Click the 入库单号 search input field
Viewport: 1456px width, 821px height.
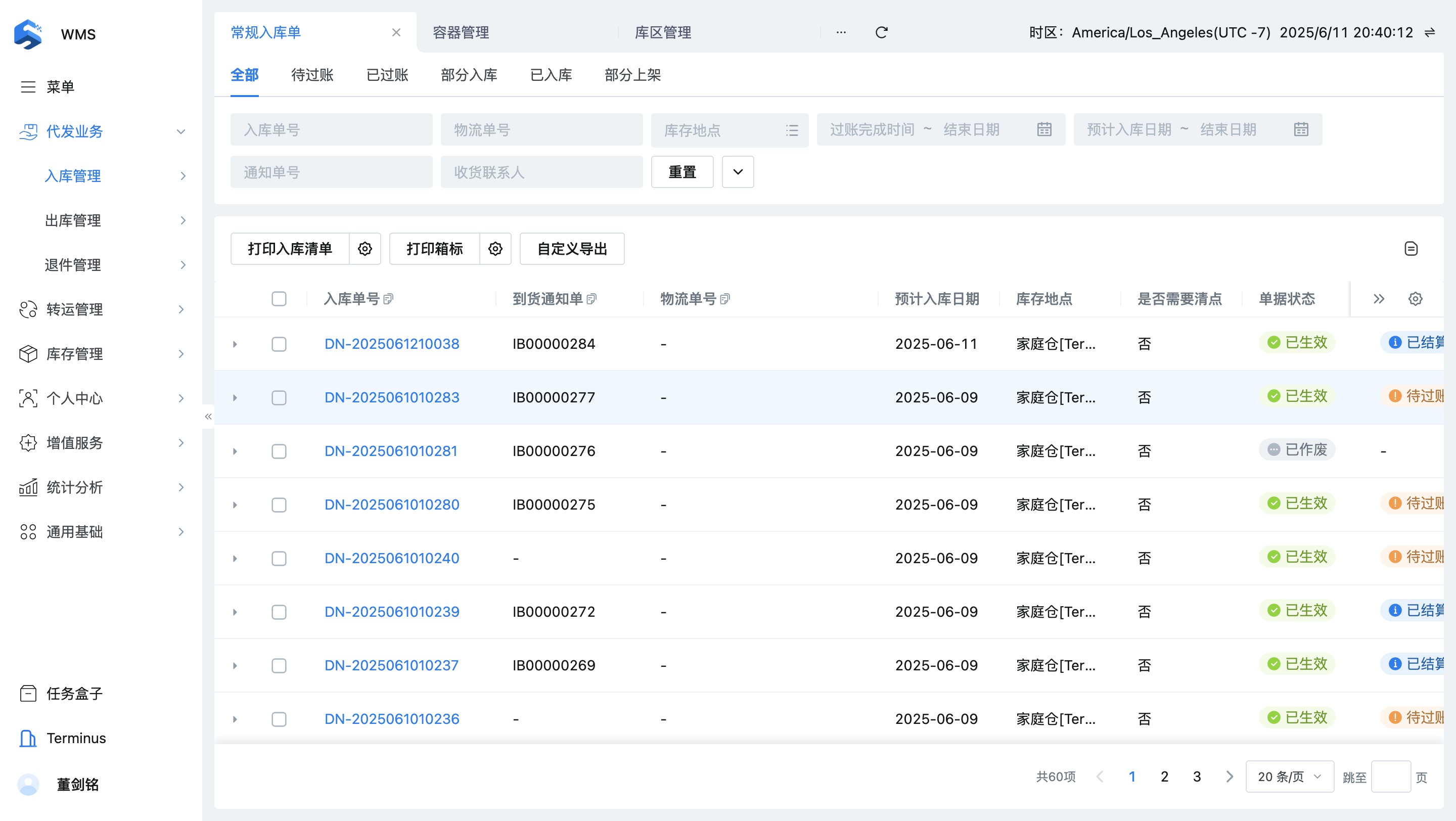pos(331,130)
